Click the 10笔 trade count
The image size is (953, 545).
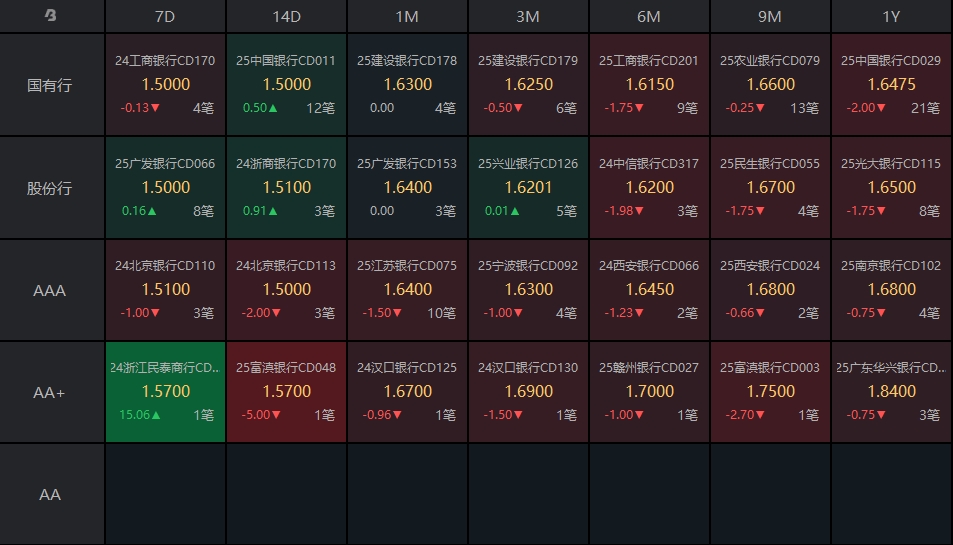(441, 313)
